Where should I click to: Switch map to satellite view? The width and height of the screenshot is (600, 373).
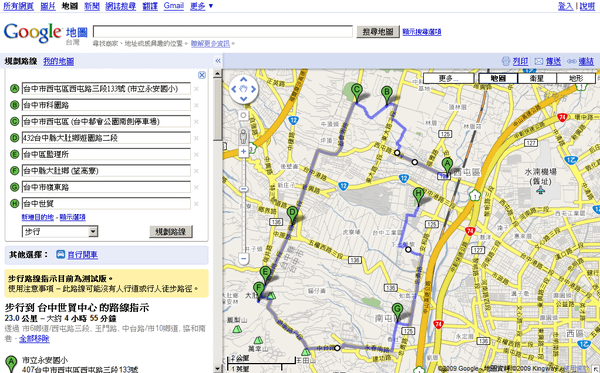(x=537, y=78)
